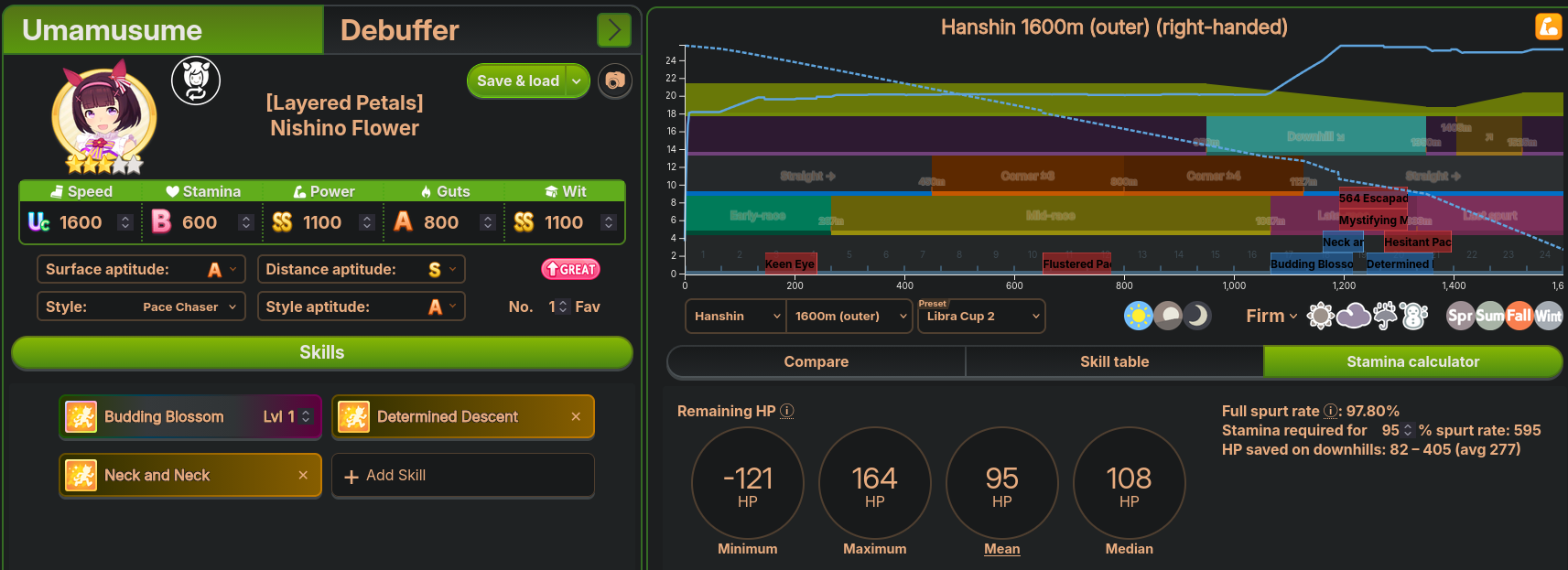Remove the Determined Descent skill
Viewport: 1568px width, 570px height.
(x=576, y=416)
